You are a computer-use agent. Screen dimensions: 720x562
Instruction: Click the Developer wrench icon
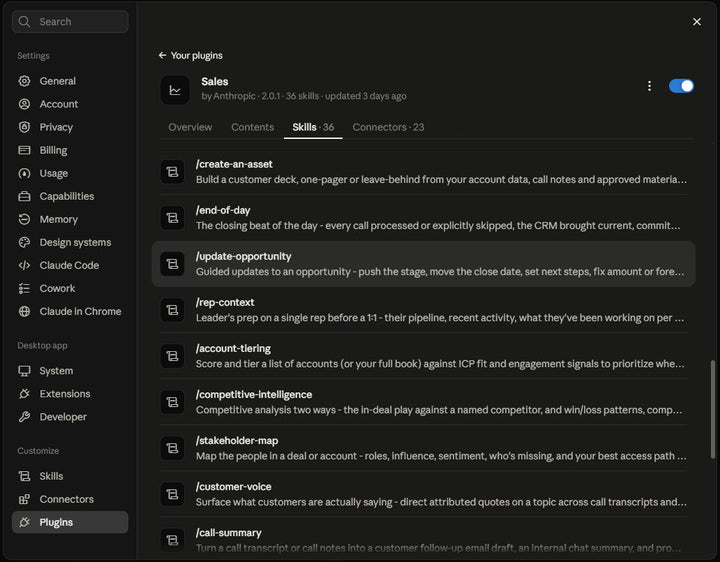(24, 417)
